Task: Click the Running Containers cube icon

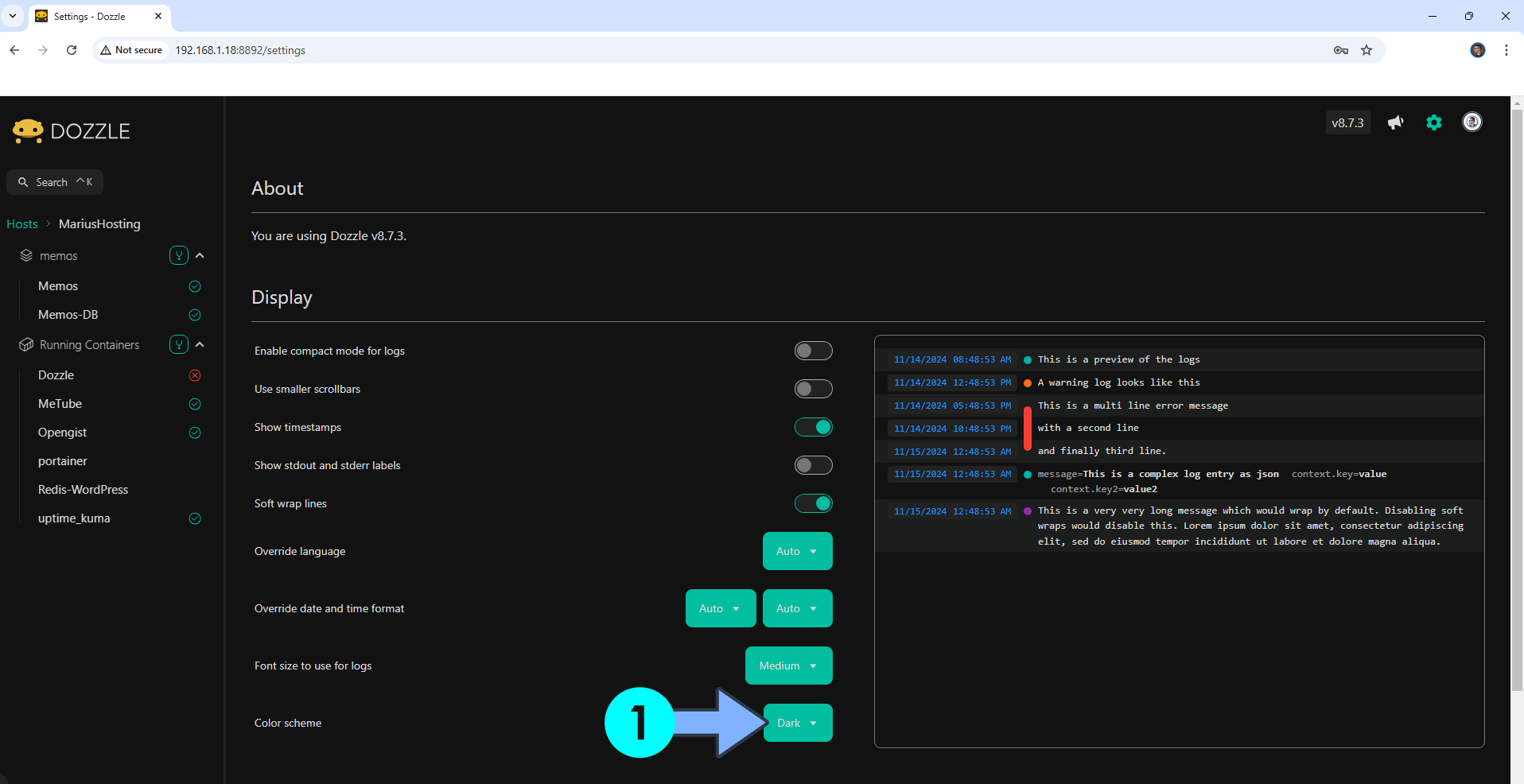Action: pos(26,345)
